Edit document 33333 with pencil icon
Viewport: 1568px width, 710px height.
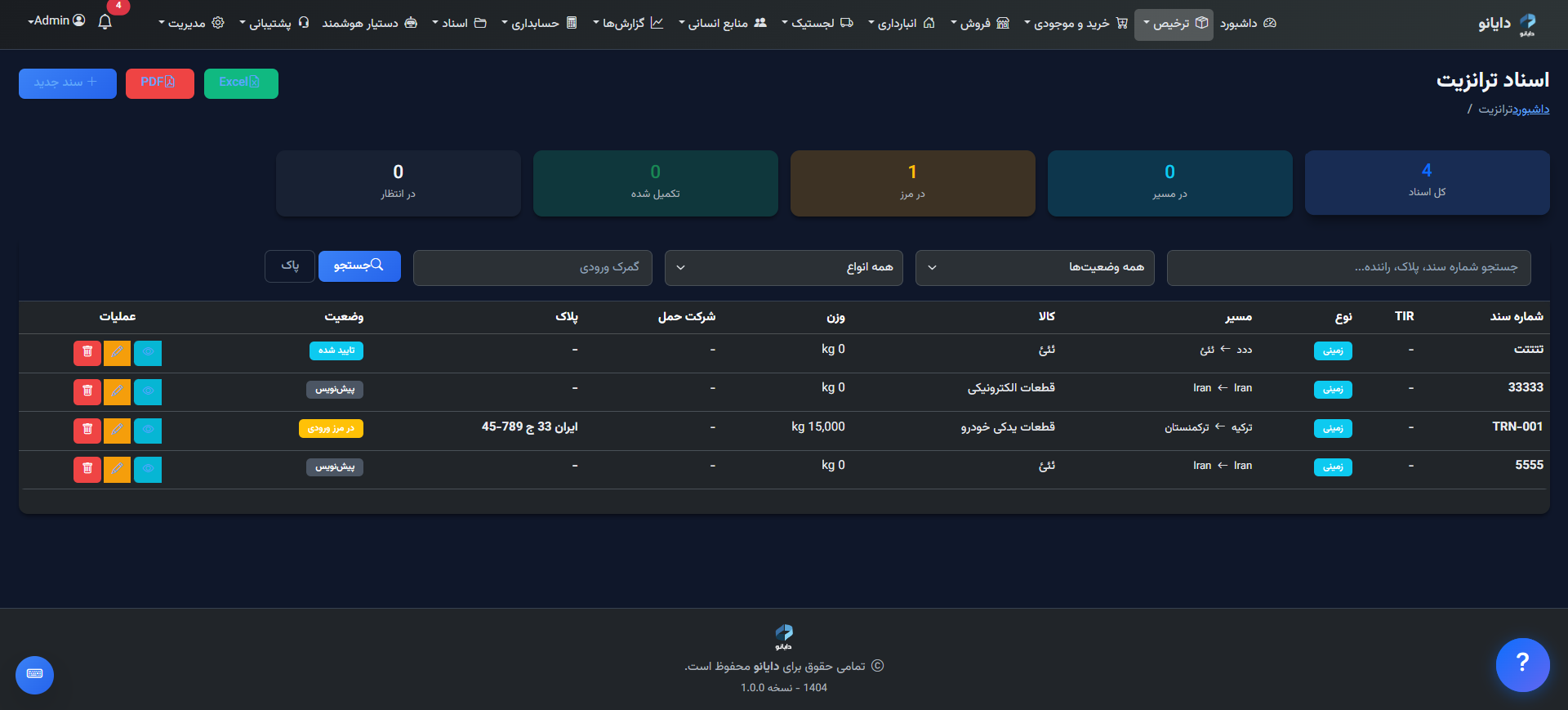[x=118, y=391]
